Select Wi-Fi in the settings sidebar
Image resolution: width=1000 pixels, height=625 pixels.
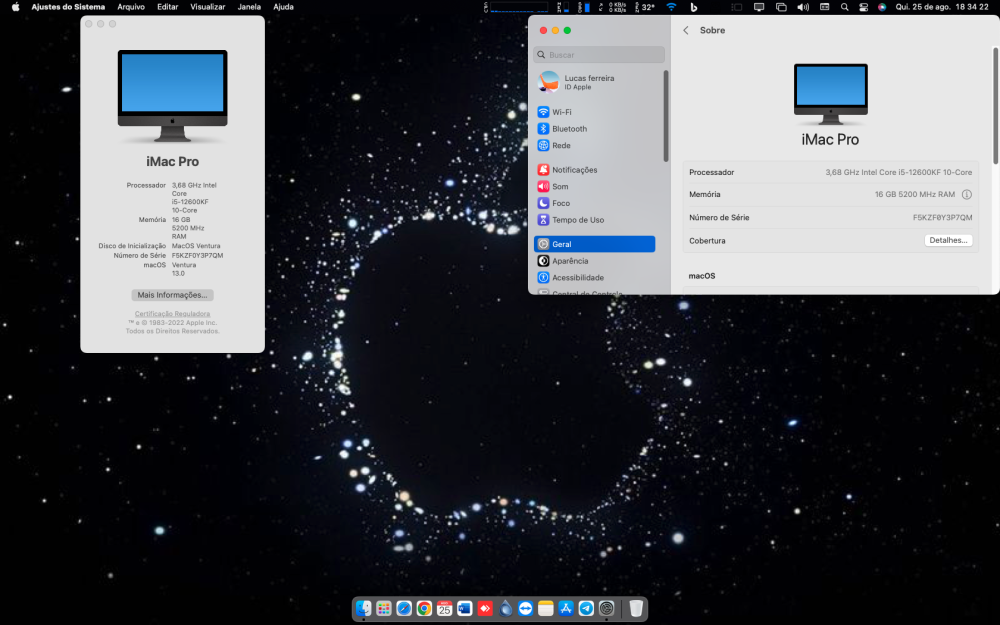point(594,112)
